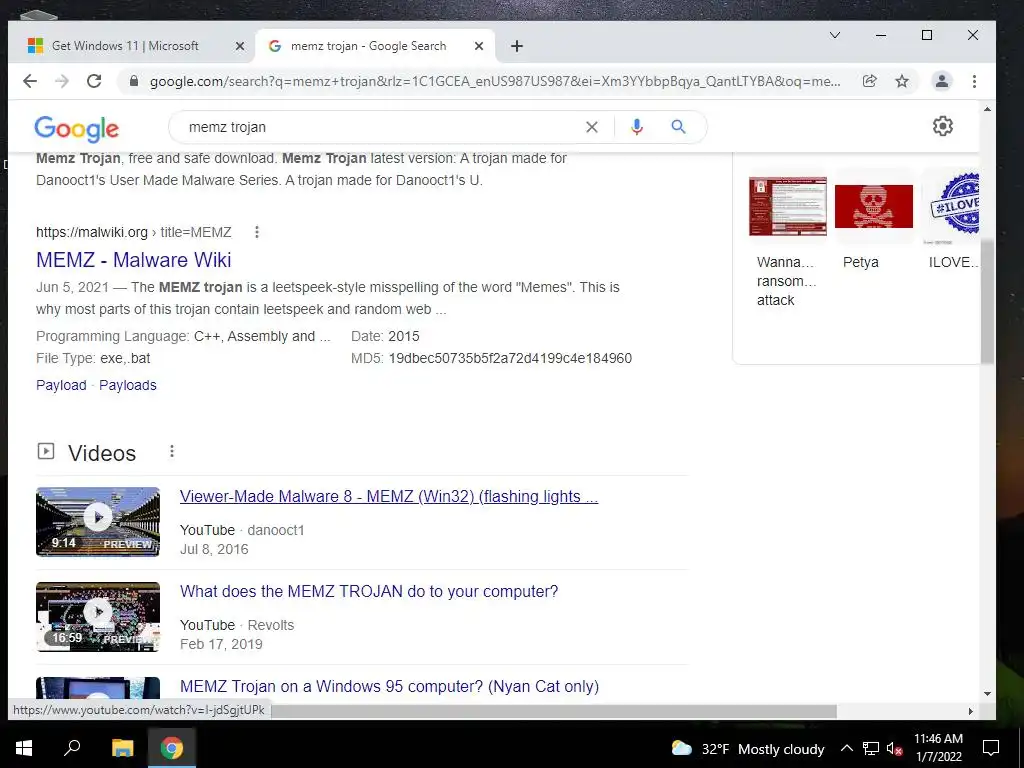This screenshot has width=1024, height=768.
Task: Bookmark this page with the star
Action: tap(902, 81)
